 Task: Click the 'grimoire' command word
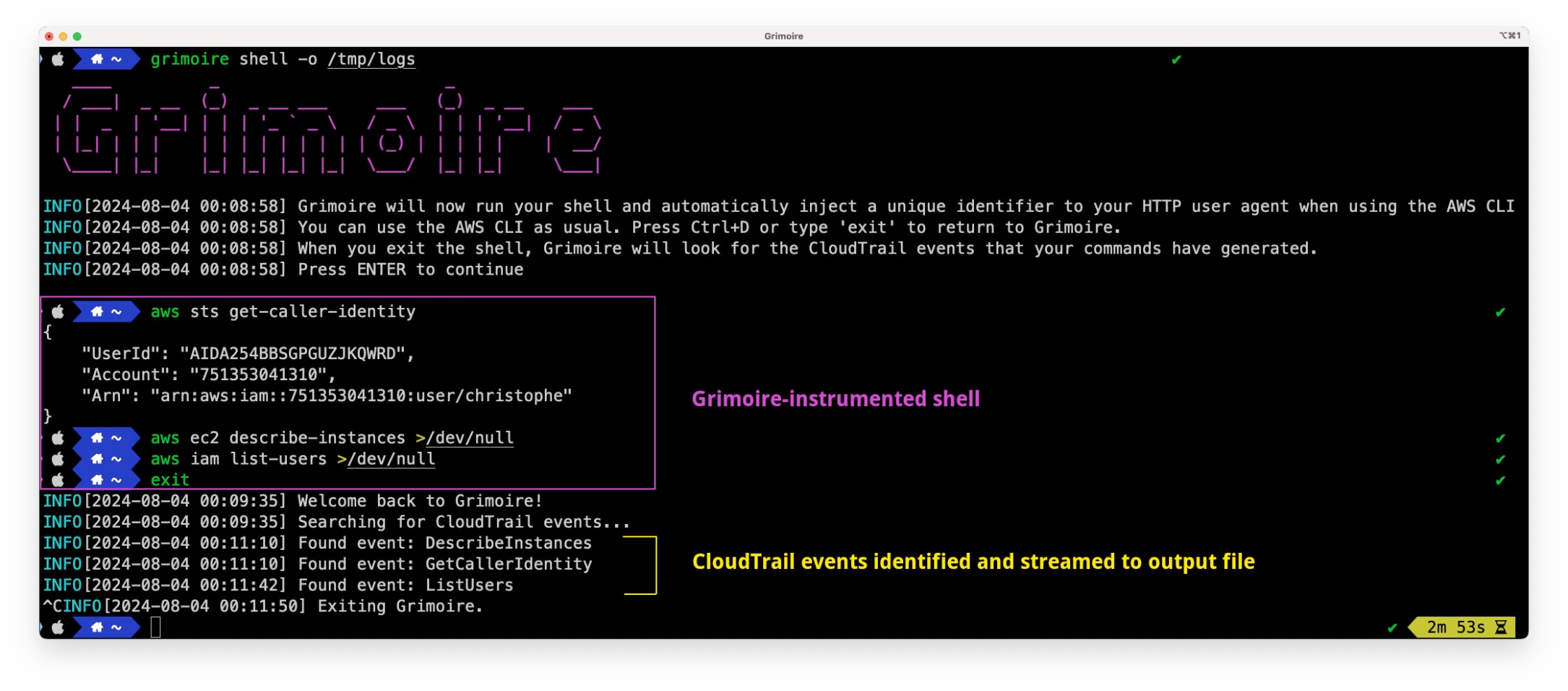click(189, 59)
